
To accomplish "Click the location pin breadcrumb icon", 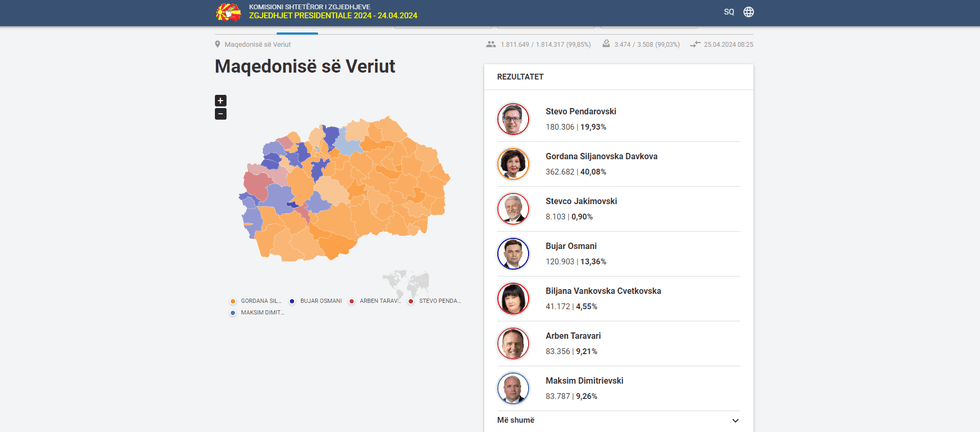I will tap(218, 45).
